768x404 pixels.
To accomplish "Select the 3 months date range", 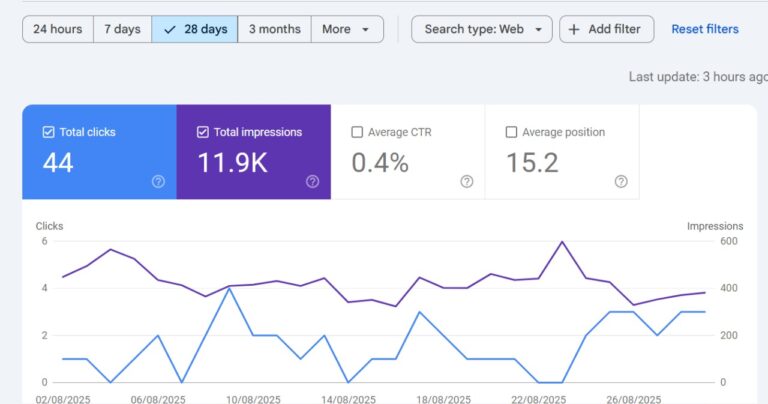I will tap(274, 29).
